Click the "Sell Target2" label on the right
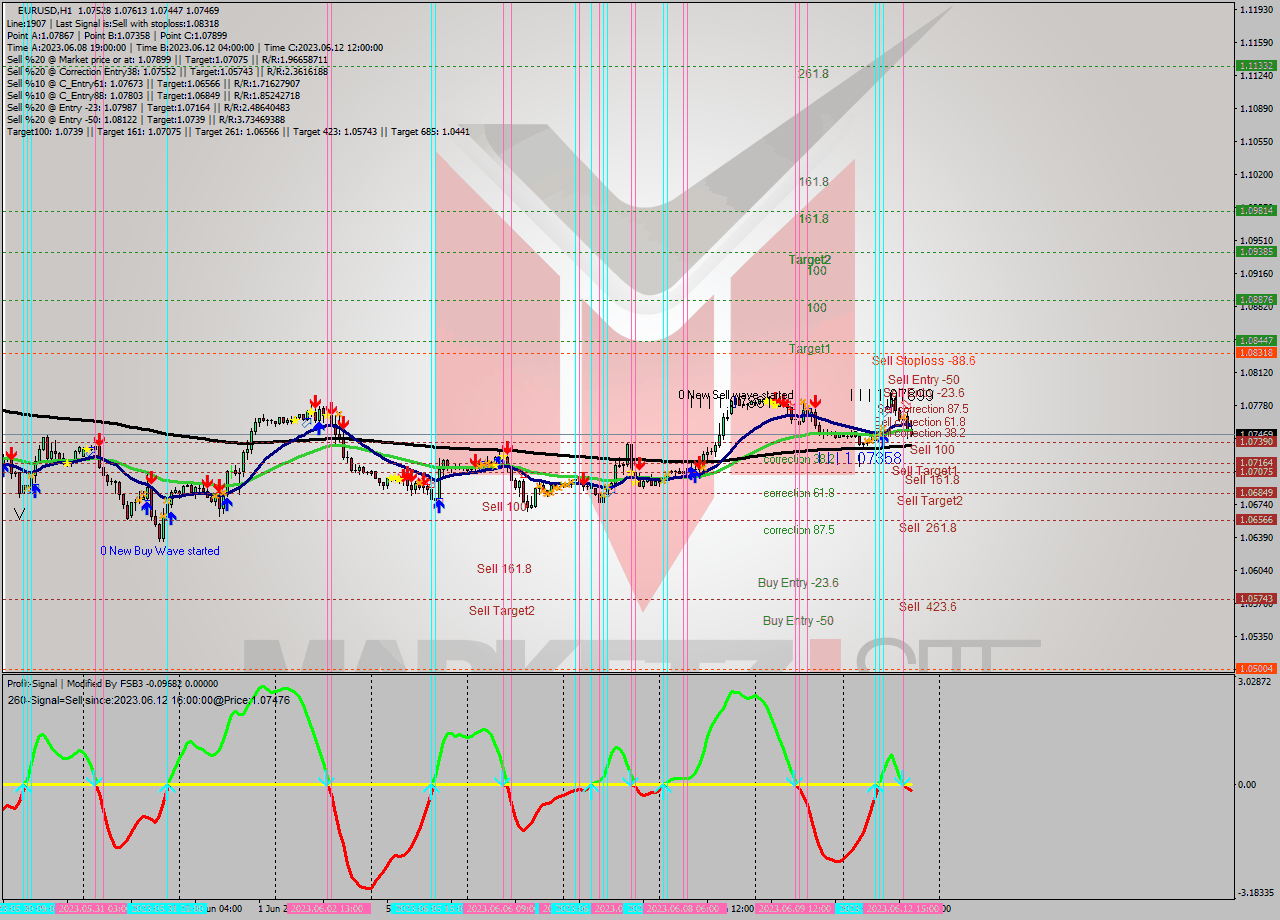 [x=926, y=501]
